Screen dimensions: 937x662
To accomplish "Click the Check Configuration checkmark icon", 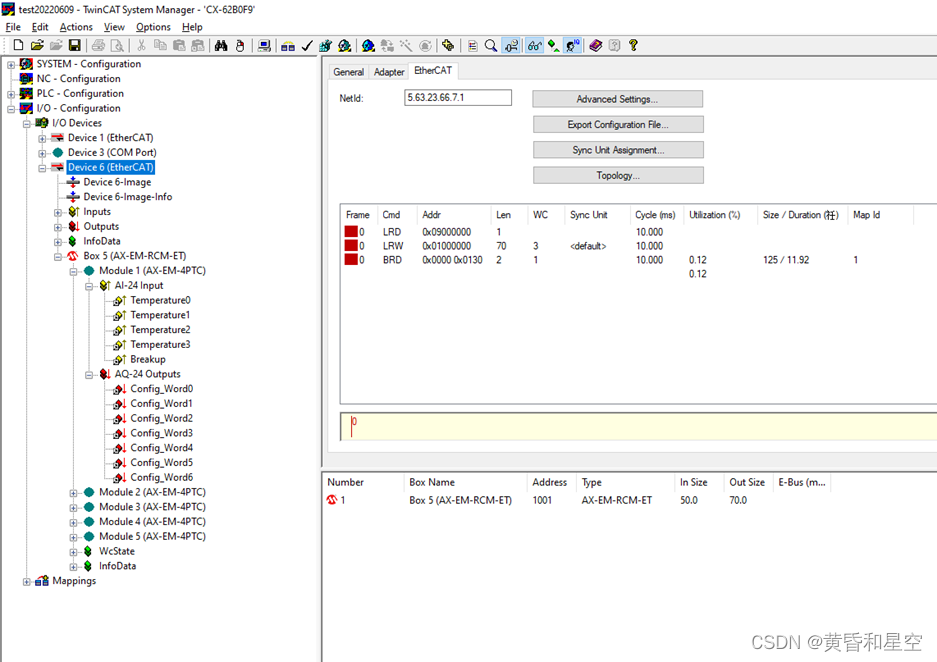I will tap(307, 45).
